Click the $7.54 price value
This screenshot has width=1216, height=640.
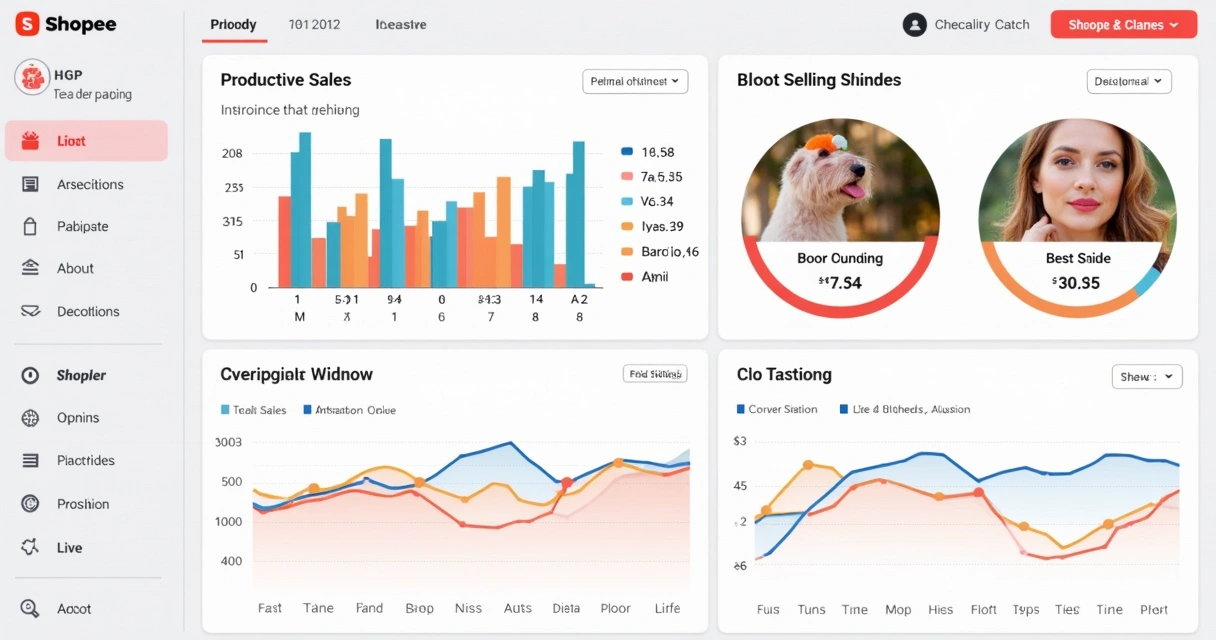pyautogui.click(x=840, y=283)
